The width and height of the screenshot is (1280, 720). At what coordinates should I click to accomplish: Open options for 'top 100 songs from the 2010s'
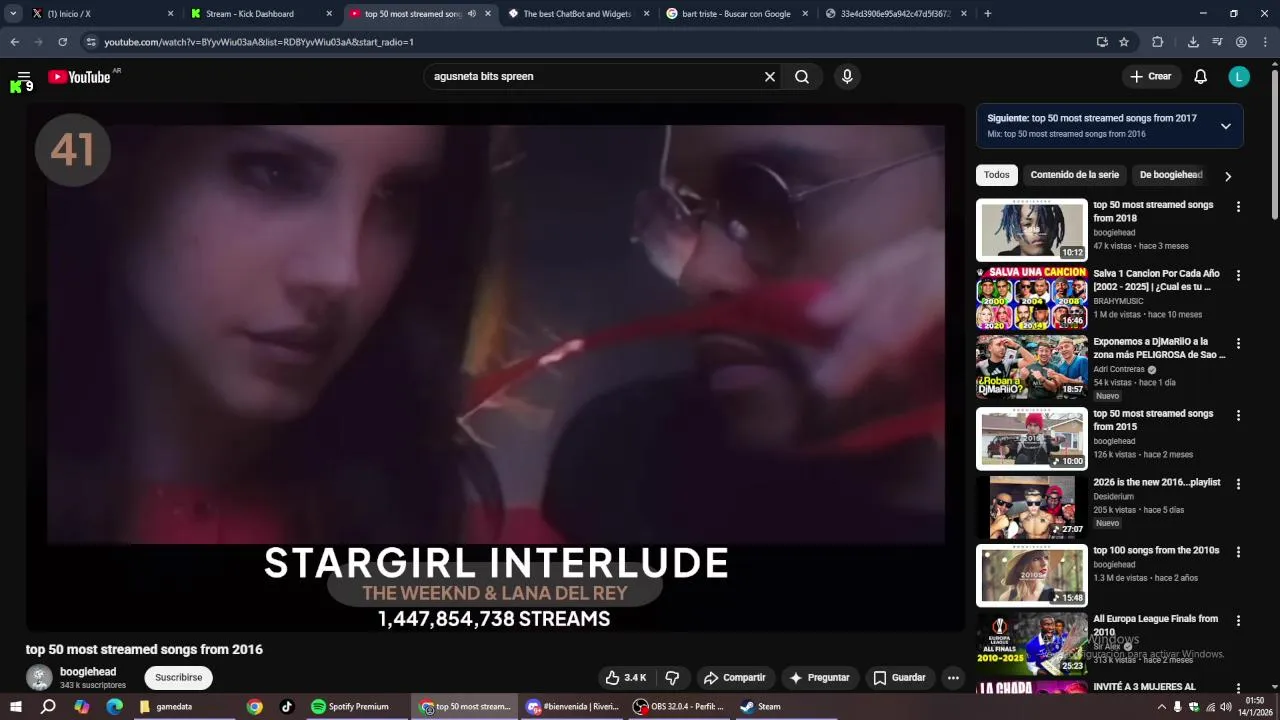pyautogui.click(x=1238, y=552)
